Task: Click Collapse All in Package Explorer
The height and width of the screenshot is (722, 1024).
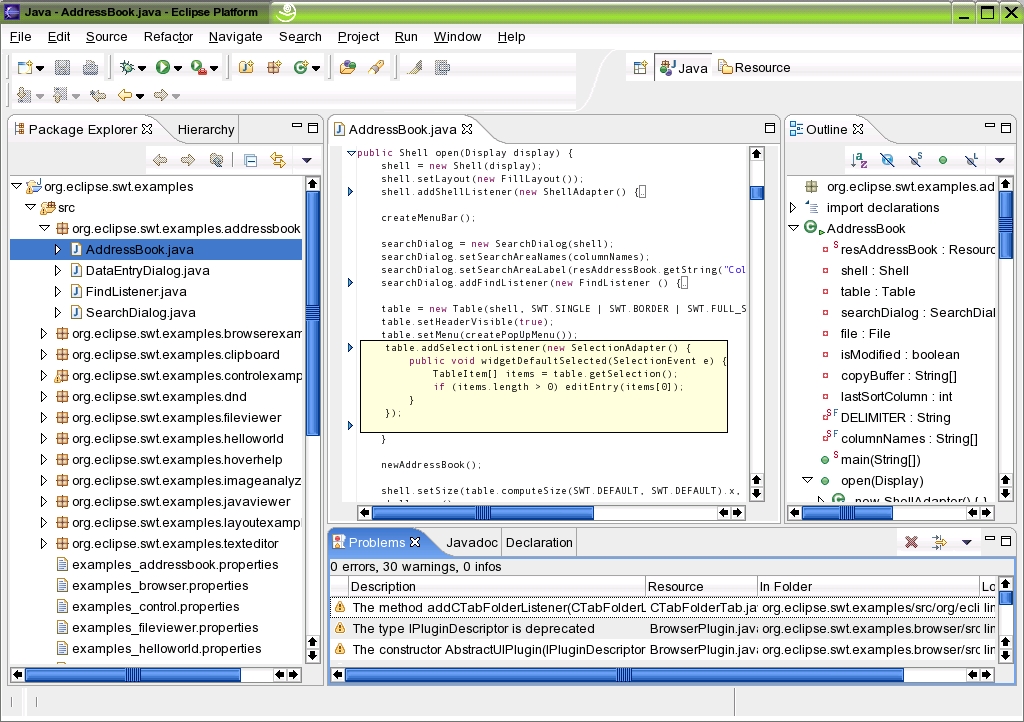Action: click(x=251, y=160)
